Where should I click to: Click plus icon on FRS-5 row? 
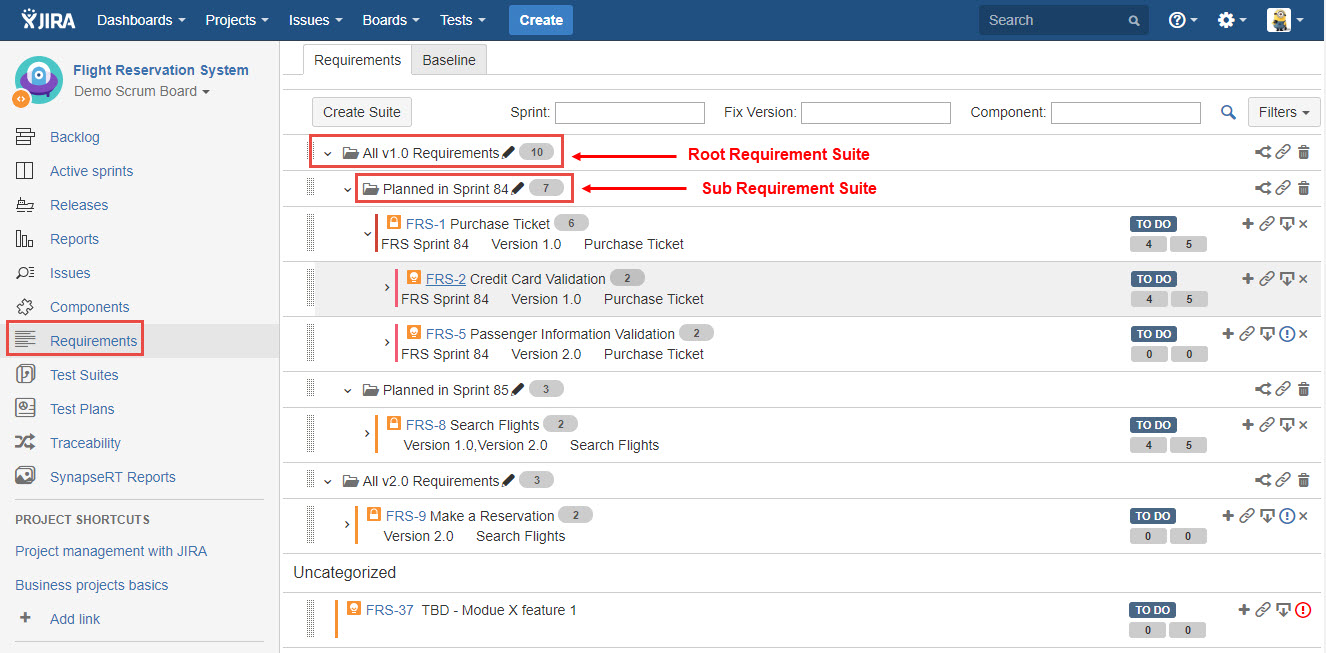click(1228, 334)
